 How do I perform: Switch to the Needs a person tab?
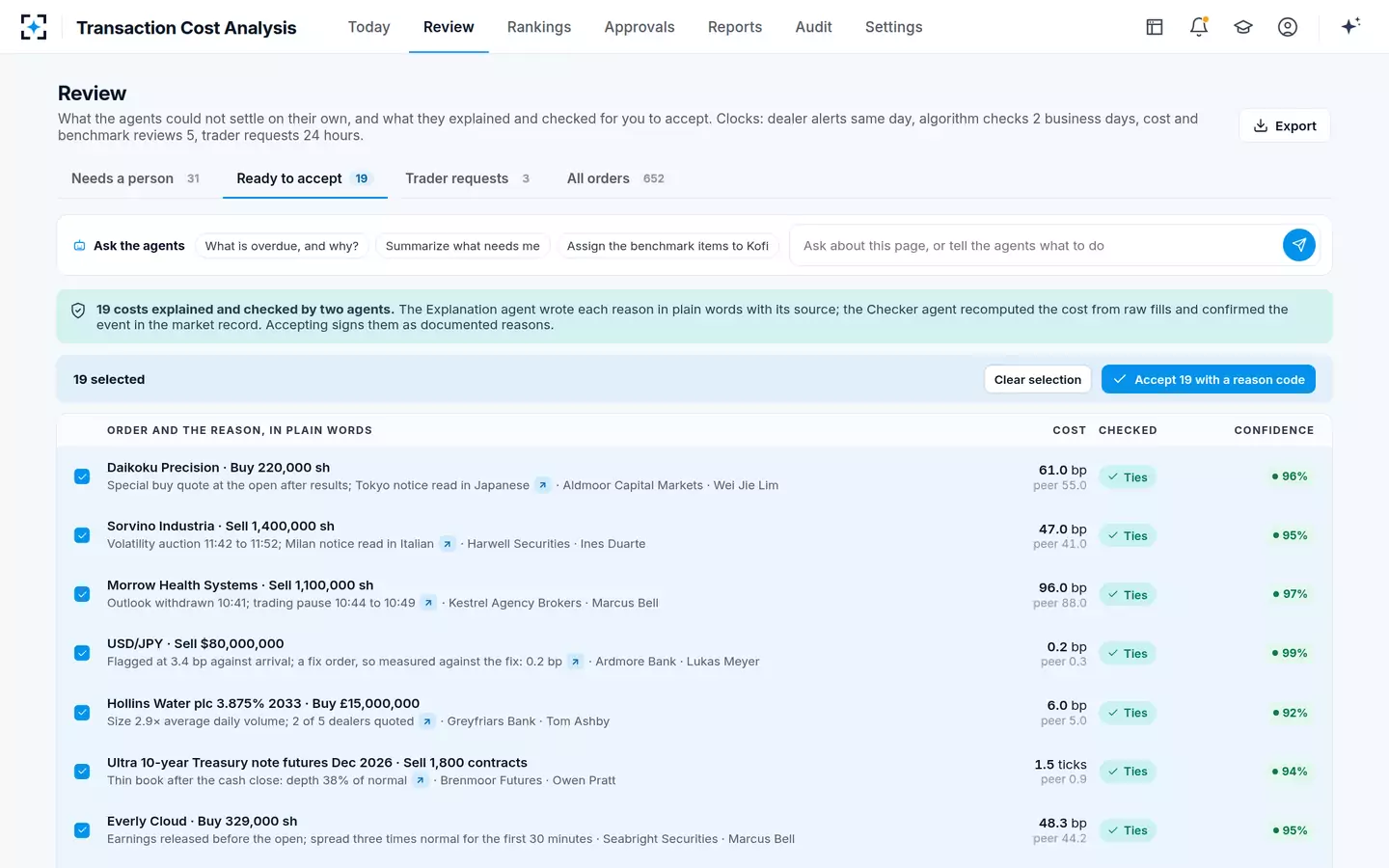[x=135, y=178]
